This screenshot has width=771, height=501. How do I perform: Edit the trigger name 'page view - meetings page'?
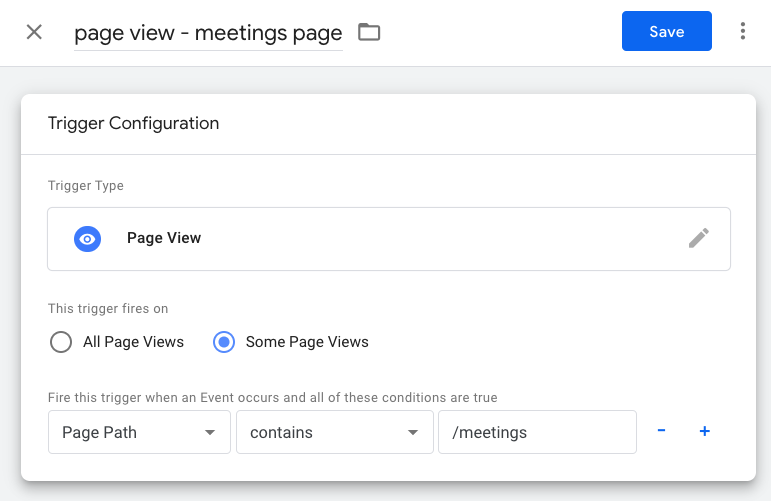208,33
